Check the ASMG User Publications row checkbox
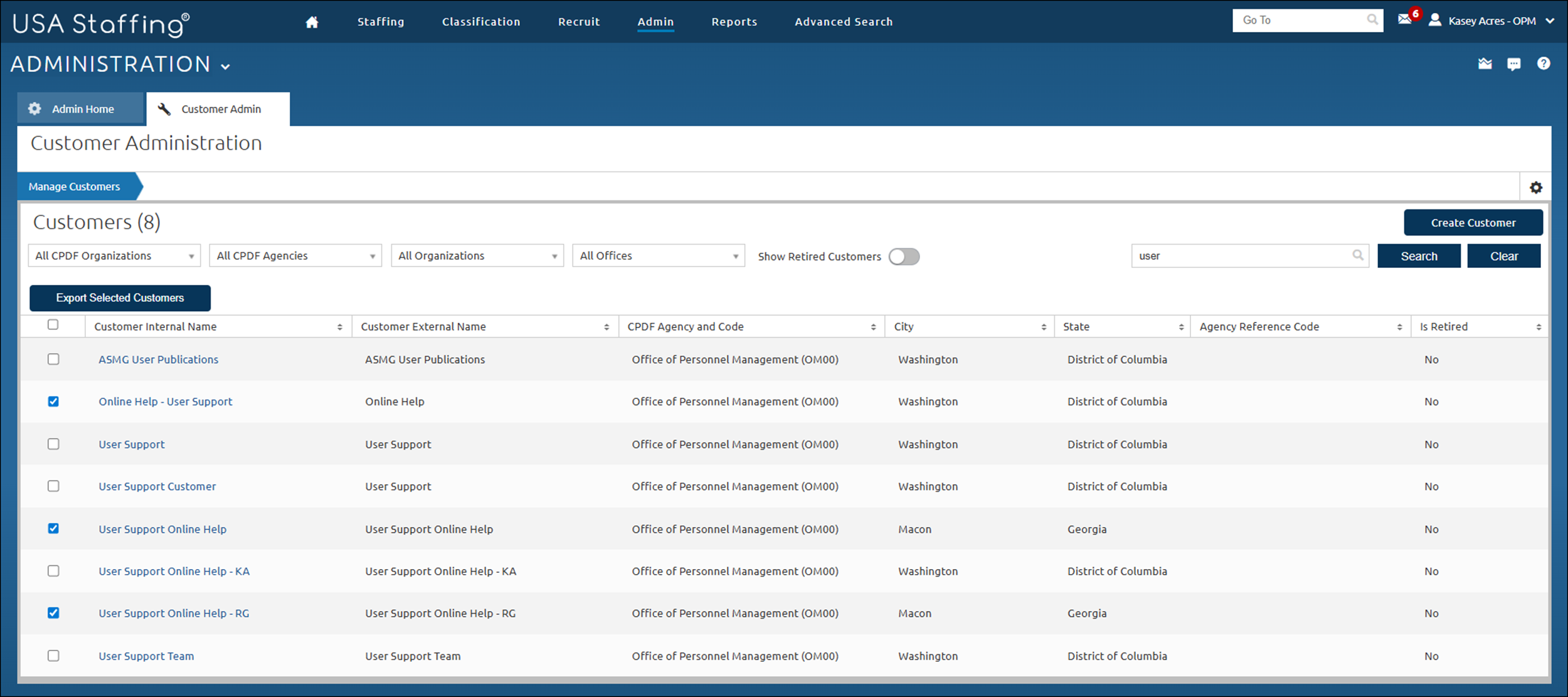 [x=53, y=359]
